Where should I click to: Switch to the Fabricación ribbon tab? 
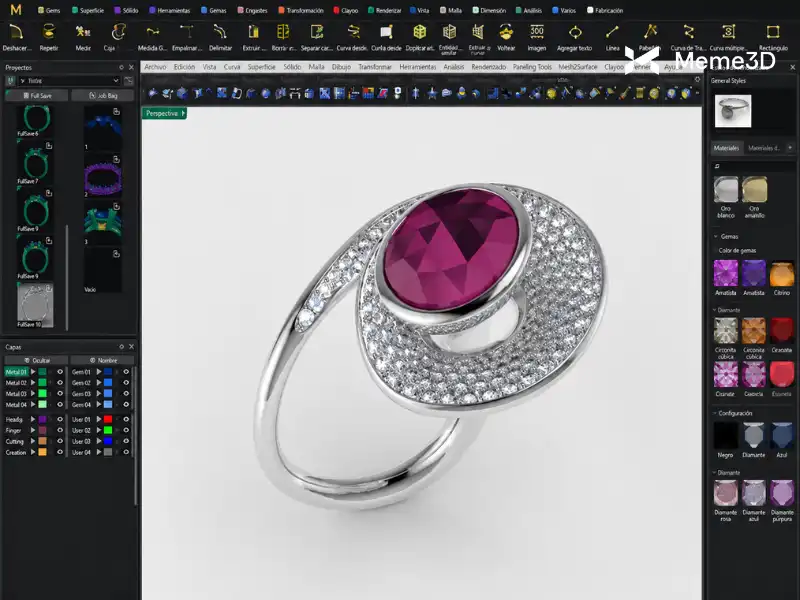[x=605, y=10]
